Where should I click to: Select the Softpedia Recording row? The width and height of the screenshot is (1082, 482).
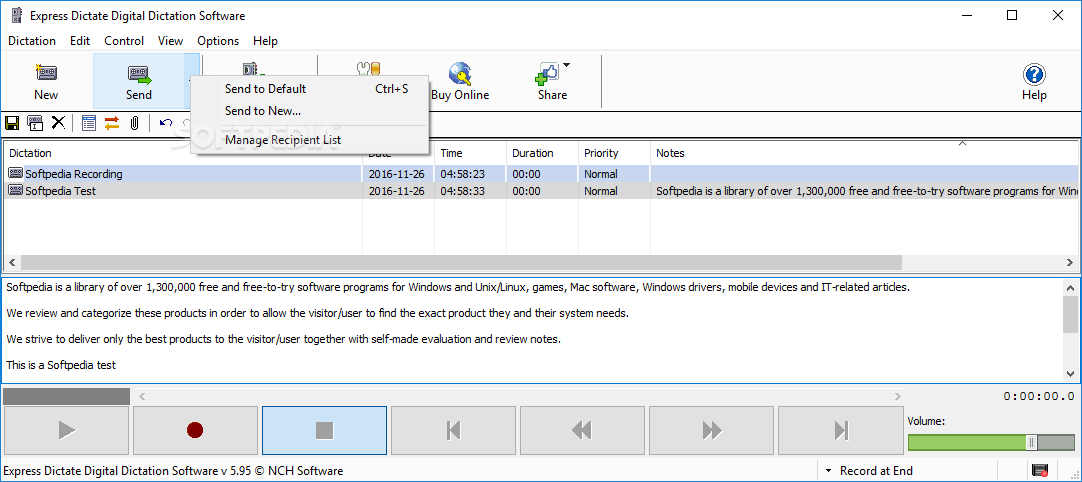tap(541, 174)
